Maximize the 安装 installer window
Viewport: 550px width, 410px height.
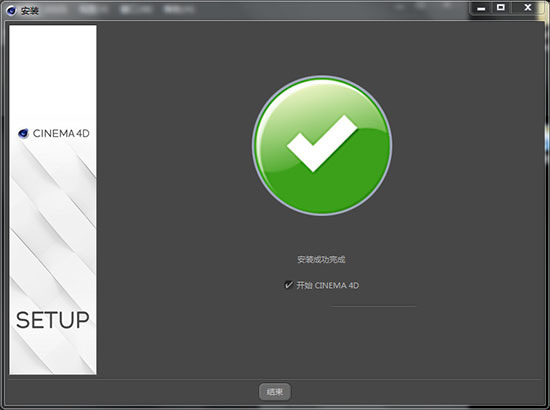(x=501, y=8)
